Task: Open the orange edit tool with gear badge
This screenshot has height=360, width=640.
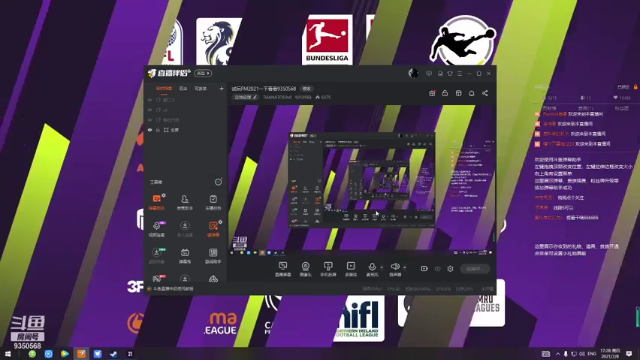Action: pyautogui.click(x=213, y=229)
